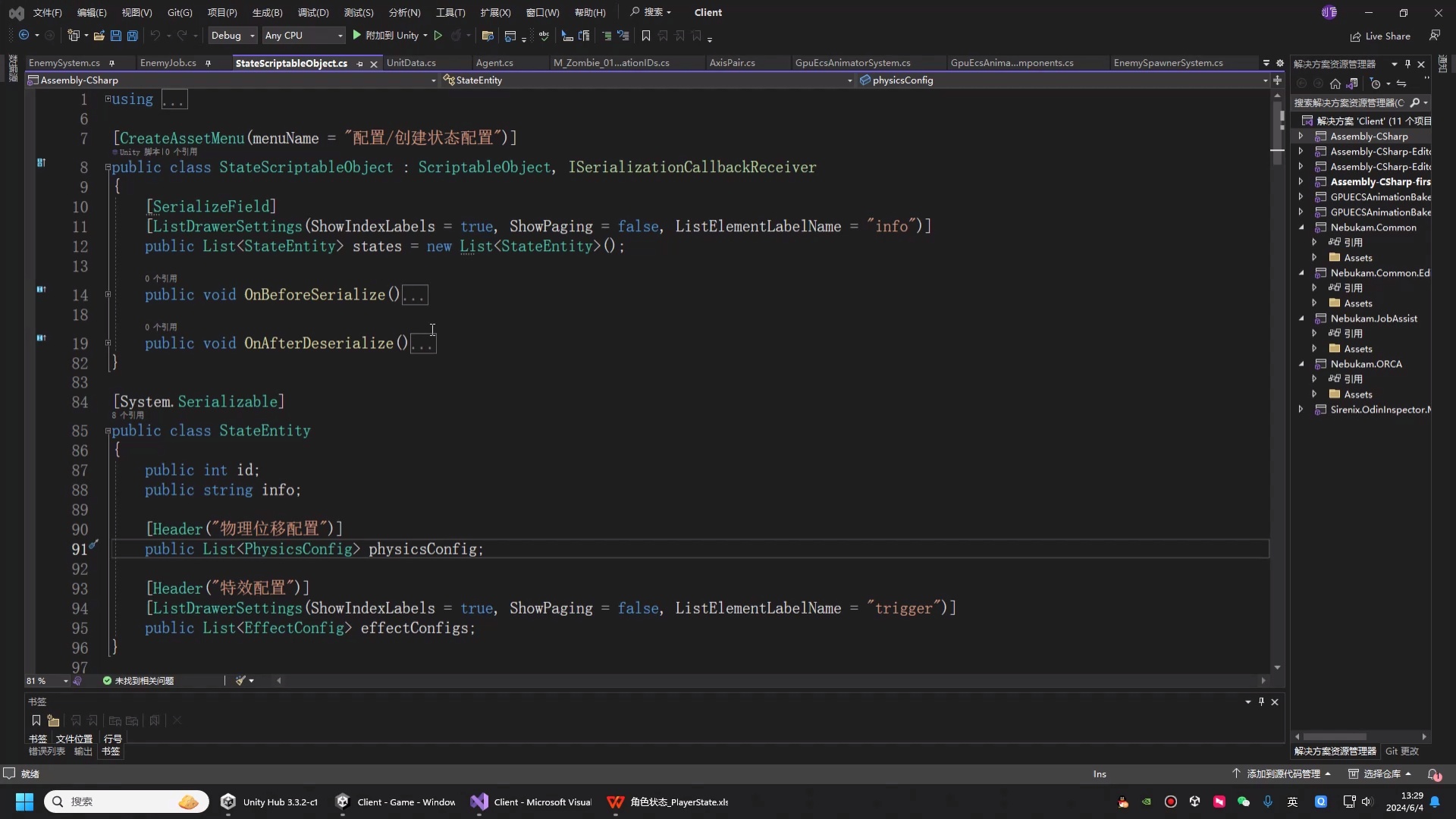Change the editor zoom level from 81%
The height and width of the screenshot is (819, 1456).
tap(42, 681)
